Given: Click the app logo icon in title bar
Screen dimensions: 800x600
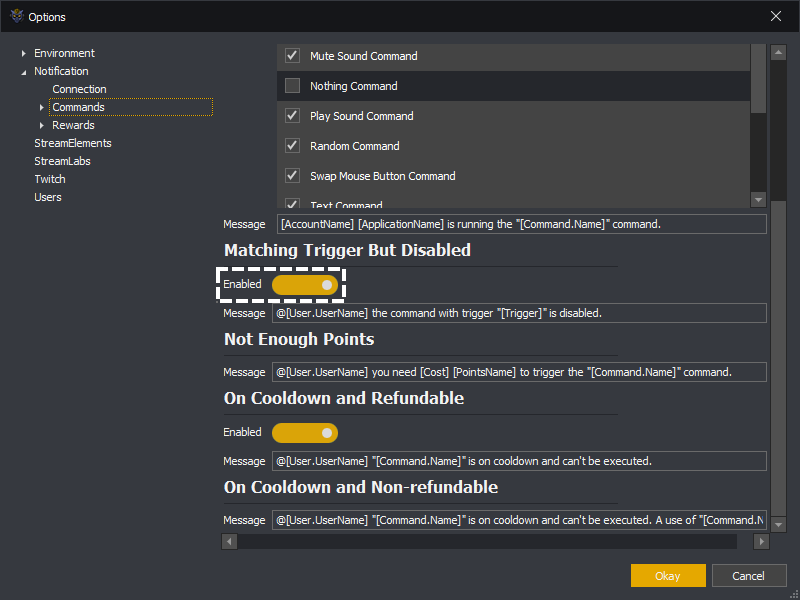Looking at the screenshot, I should (17, 16).
